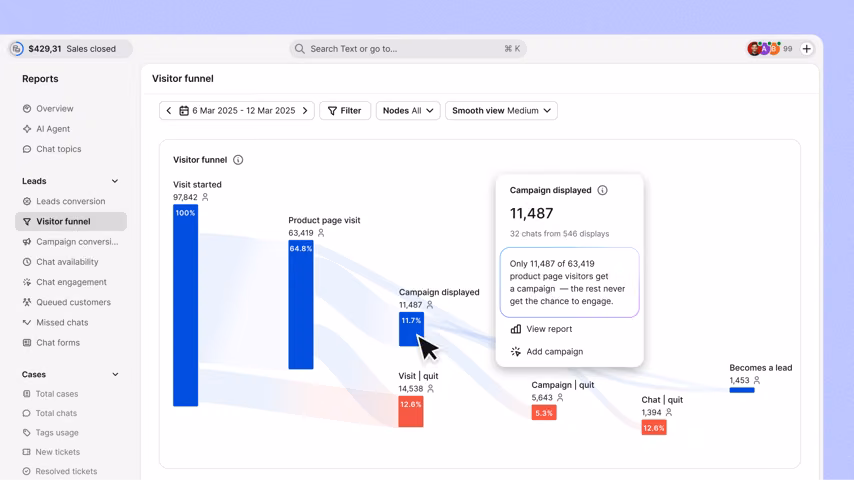Image resolution: width=854 pixels, height=480 pixels.
Task: Click the Missed chats icon
Action: point(27,322)
